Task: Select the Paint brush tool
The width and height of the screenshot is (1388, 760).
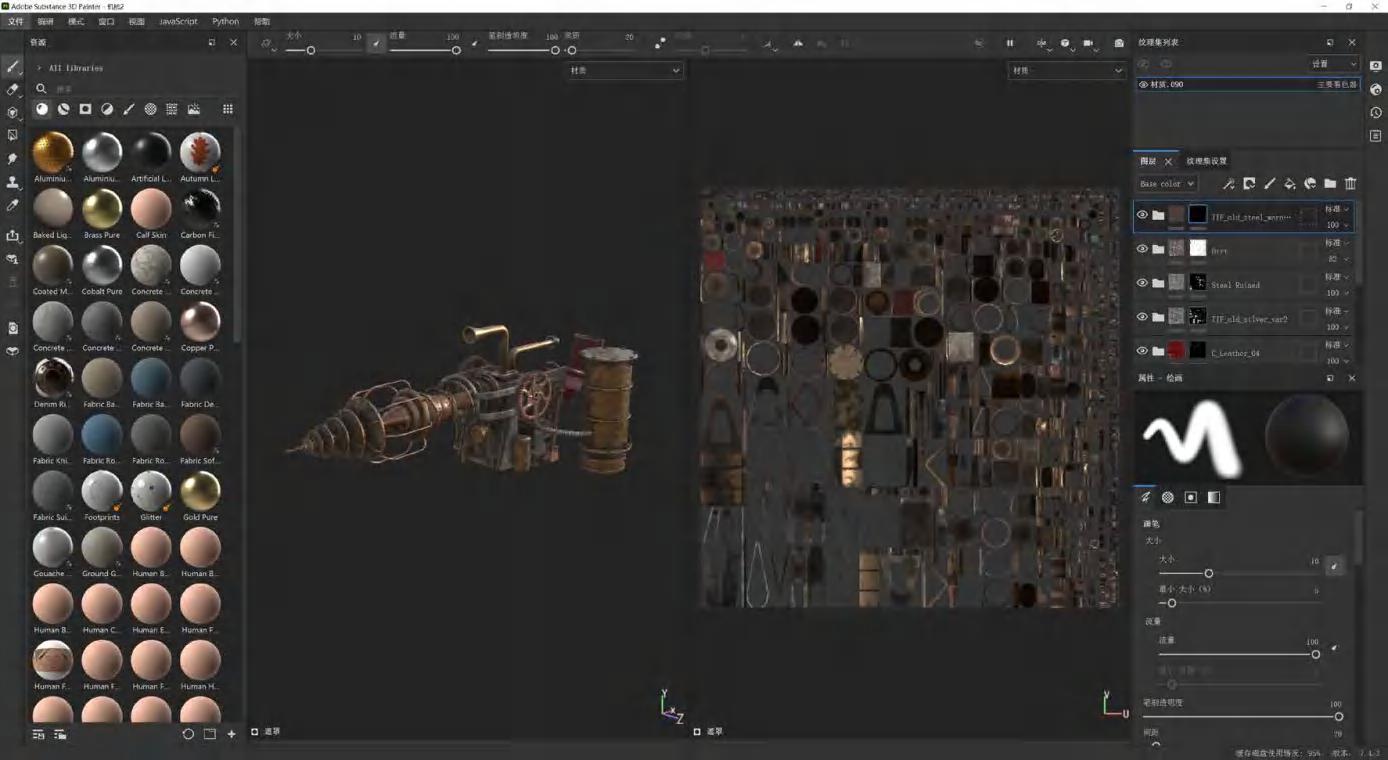Action: pyautogui.click(x=13, y=67)
